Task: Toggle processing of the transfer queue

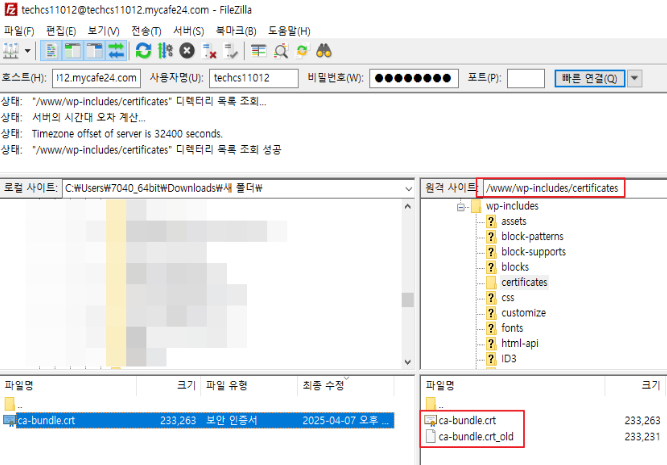Action: [x=165, y=51]
